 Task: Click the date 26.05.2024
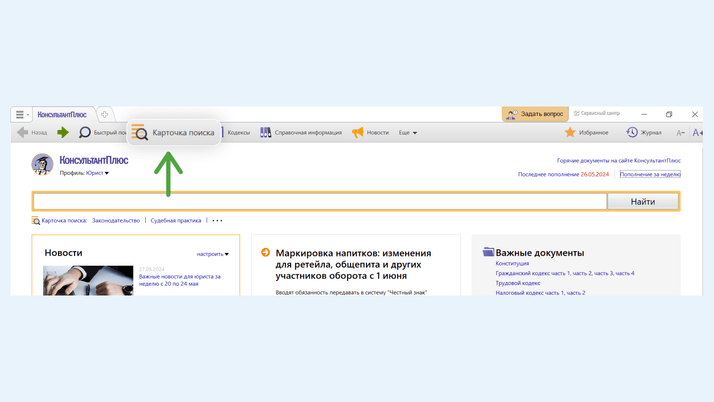[x=594, y=174]
